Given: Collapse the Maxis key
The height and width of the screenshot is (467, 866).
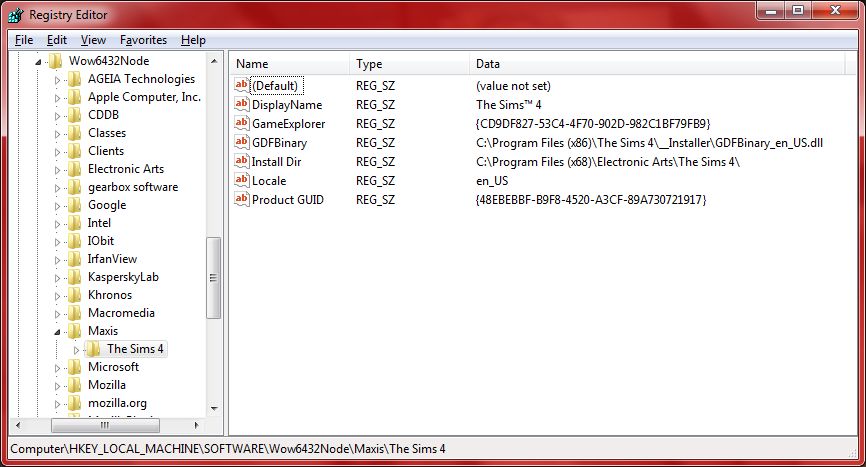Looking at the screenshot, I should click(x=57, y=332).
